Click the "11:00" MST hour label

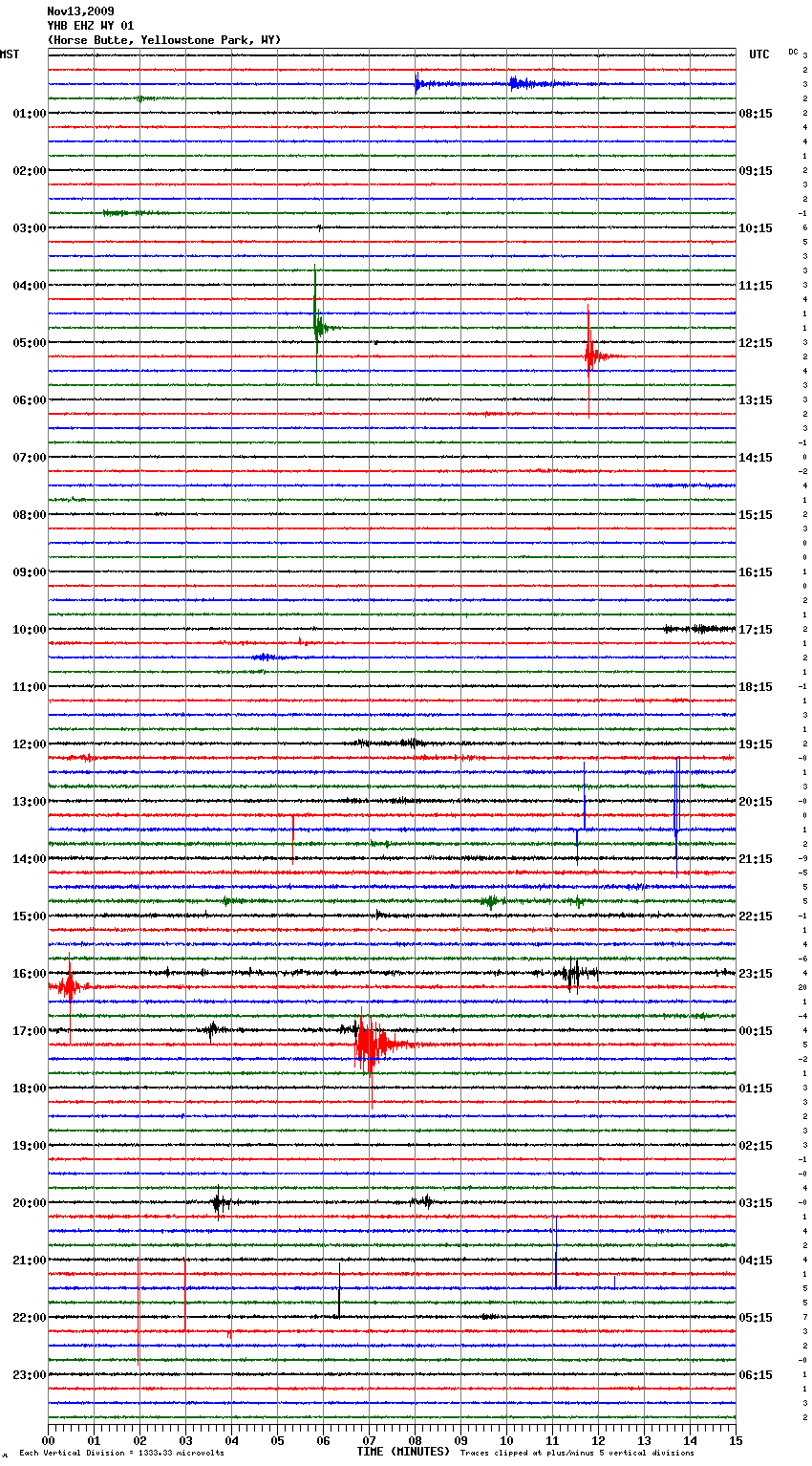(x=30, y=687)
